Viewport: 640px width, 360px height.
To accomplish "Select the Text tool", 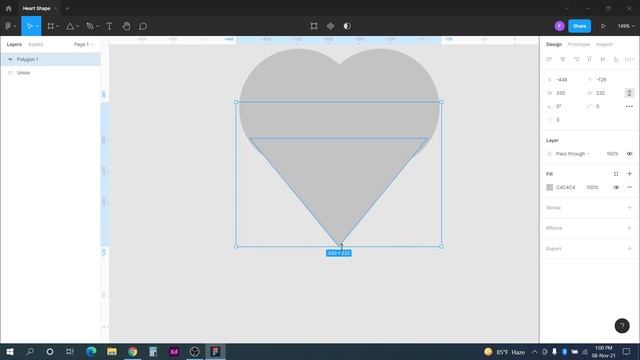I will point(109,26).
